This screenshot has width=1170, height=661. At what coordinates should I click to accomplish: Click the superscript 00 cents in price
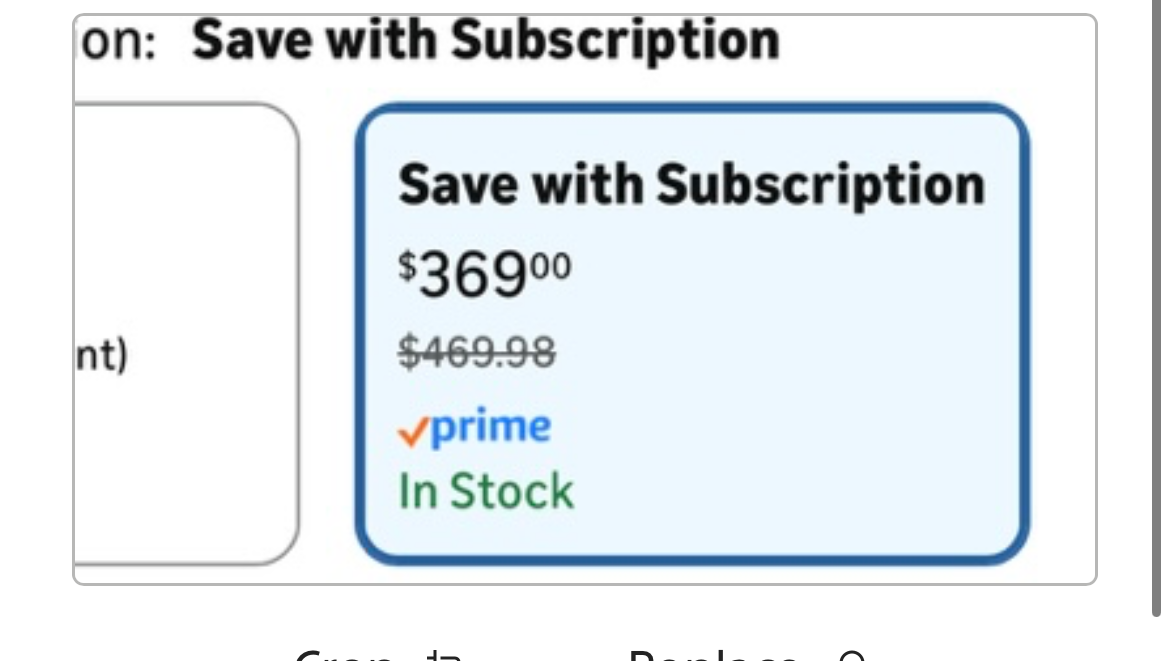click(x=556, y=265)
